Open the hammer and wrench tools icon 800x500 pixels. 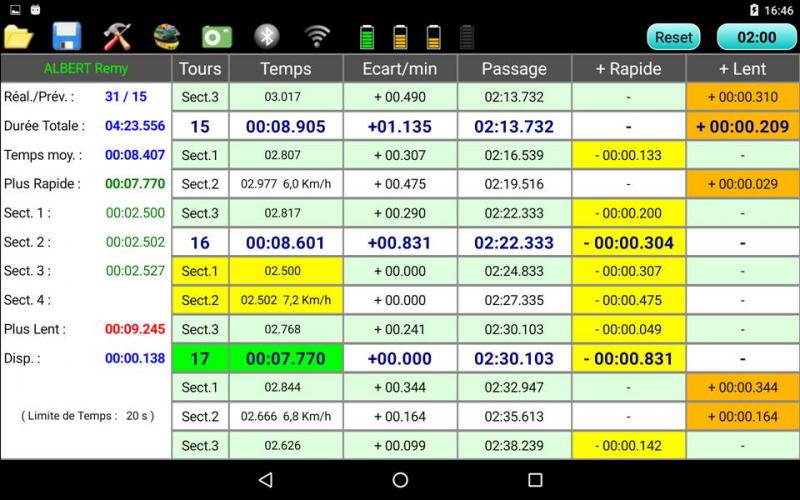point(117,37)
